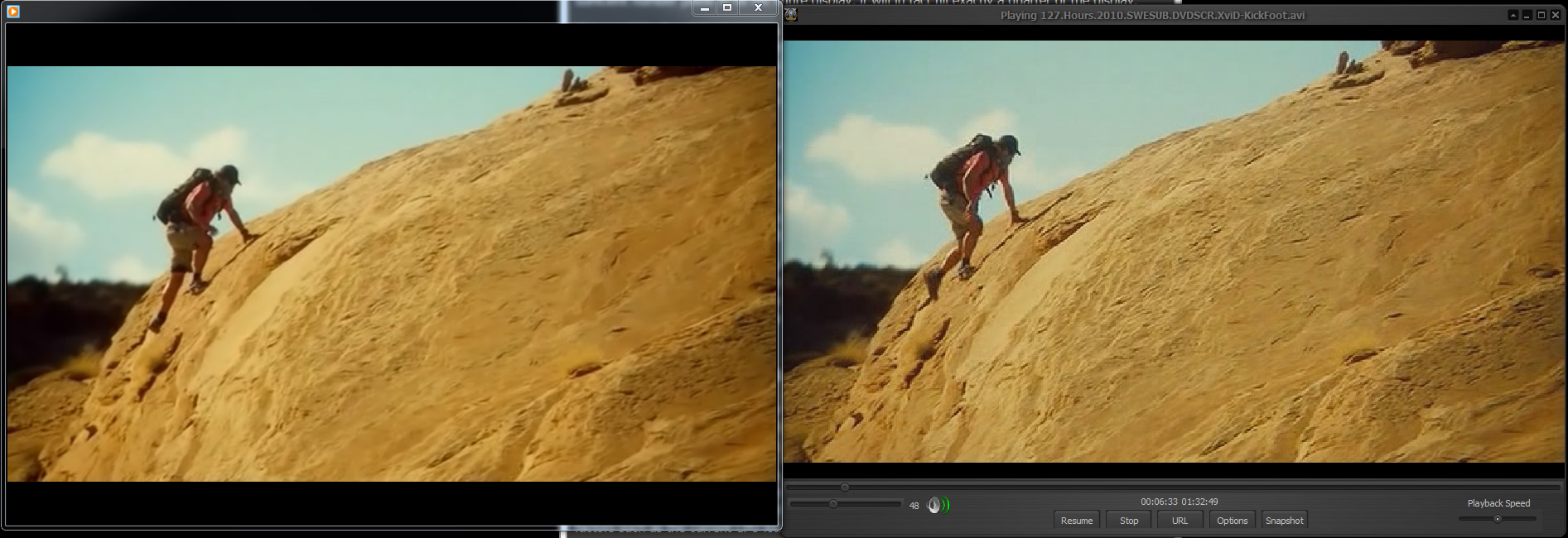Maximize the dark-skinned player window
This screenshot has width=1568, height=538.
[1541, 15]
